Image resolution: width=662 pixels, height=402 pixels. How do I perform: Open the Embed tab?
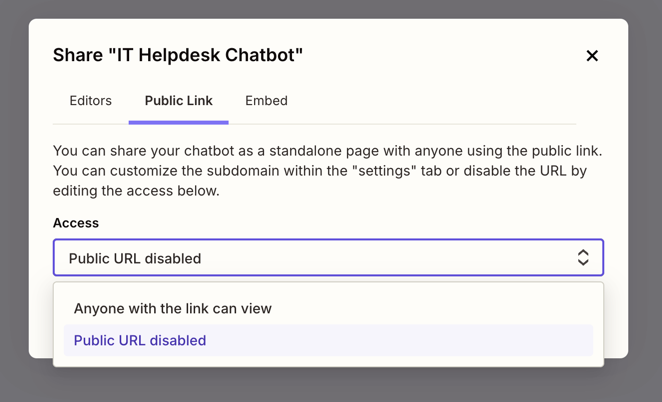(266, 101)
